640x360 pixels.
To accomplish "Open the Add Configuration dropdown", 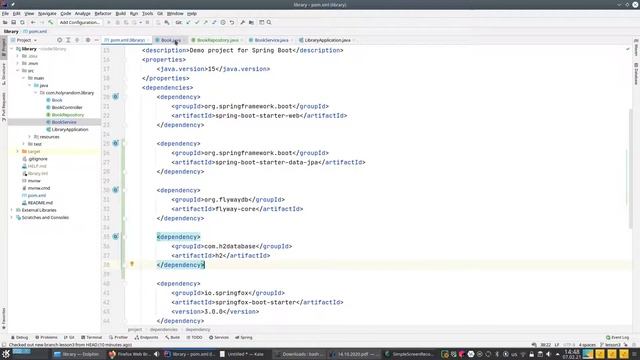I will (x=80, y=22).
